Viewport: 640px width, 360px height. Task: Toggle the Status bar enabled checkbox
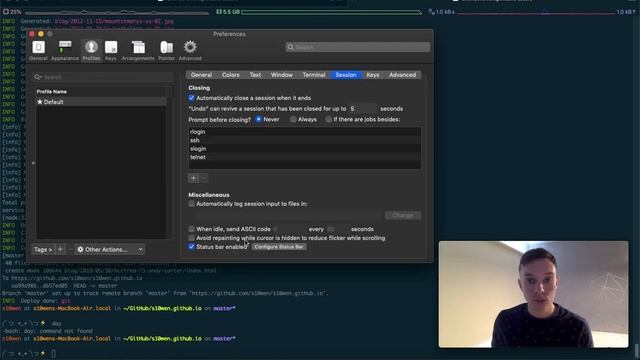click(191, 247)
